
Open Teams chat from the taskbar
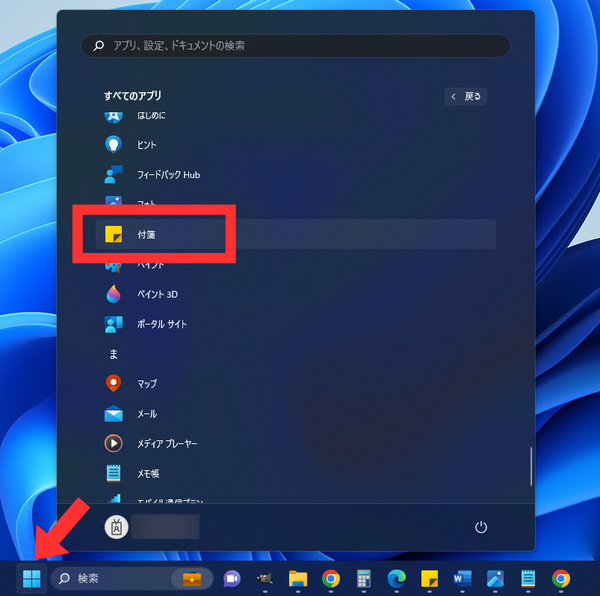[x=232, y=578]
